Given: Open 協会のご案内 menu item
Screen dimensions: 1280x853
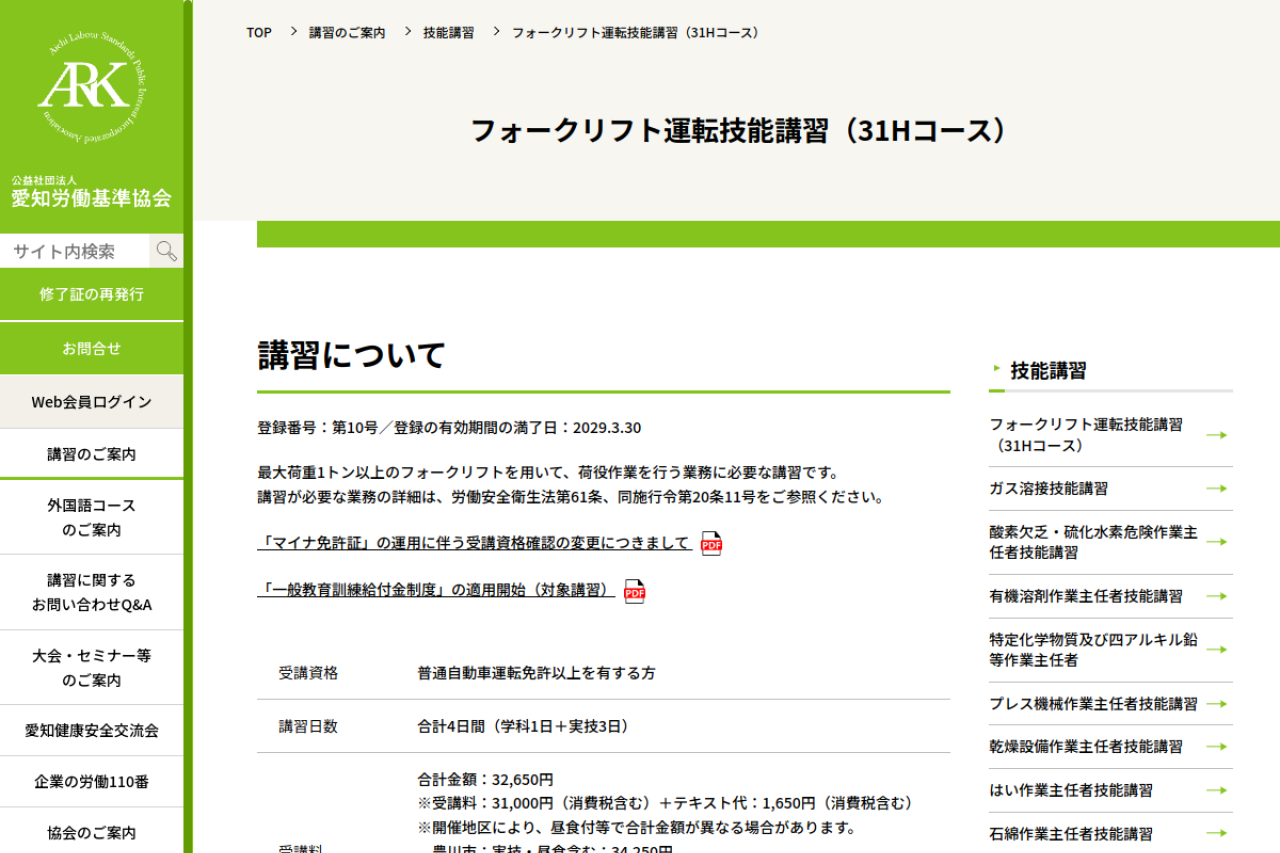Looking at the screenshot, I should tap(92, 832).
